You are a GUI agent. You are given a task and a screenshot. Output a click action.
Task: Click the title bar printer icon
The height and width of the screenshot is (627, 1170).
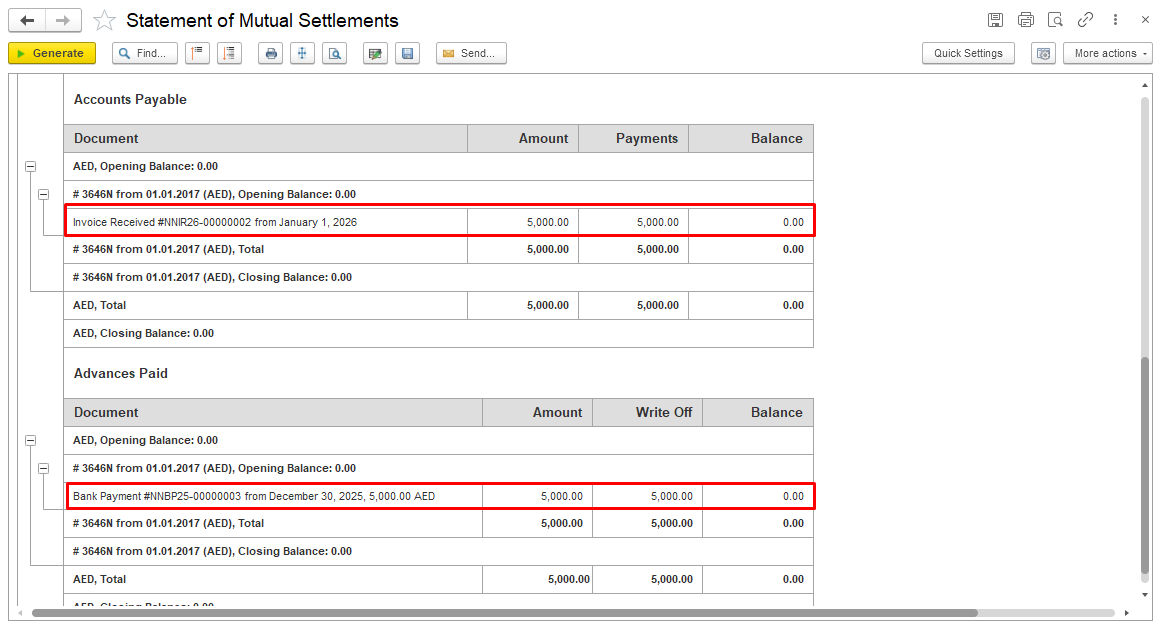pos(1026,20)
